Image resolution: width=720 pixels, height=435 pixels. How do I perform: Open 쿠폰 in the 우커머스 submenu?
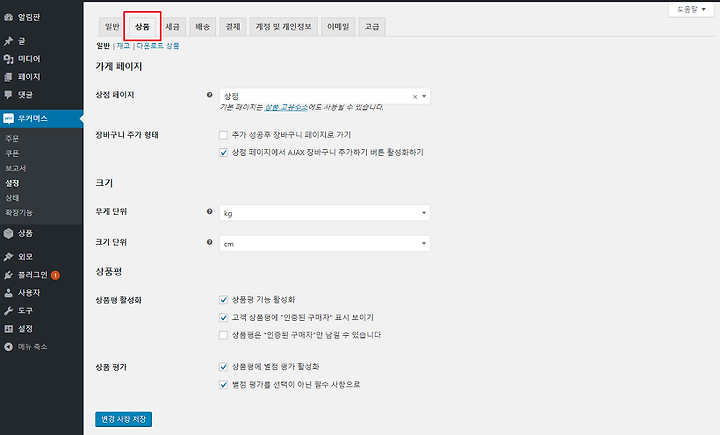click(12, 153)
